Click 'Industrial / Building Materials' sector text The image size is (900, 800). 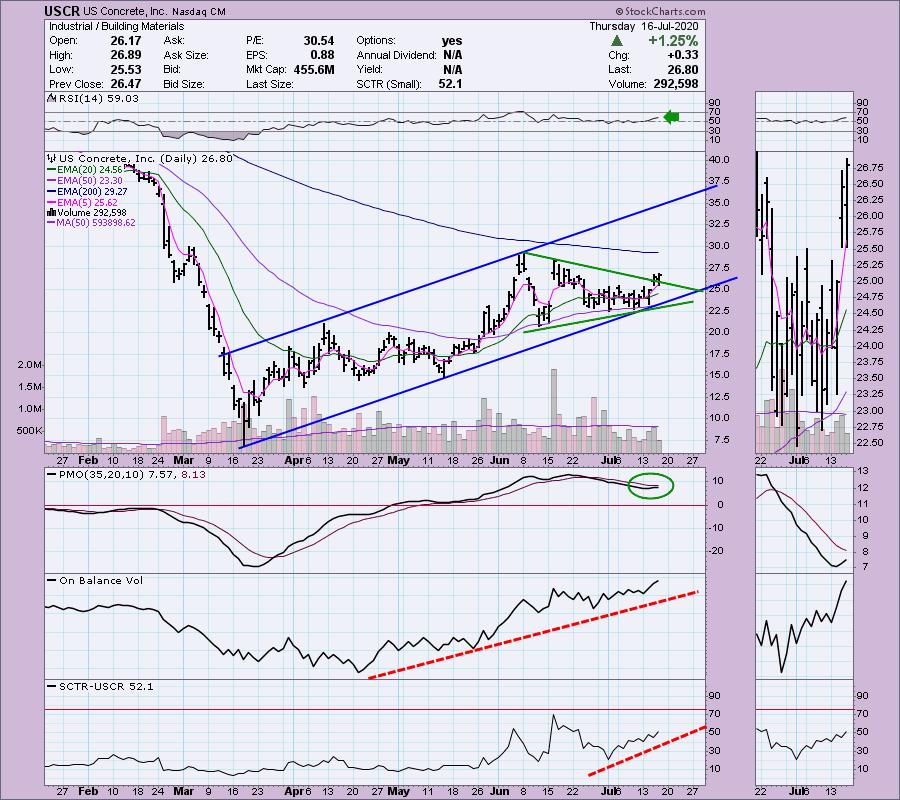[117, 26]
